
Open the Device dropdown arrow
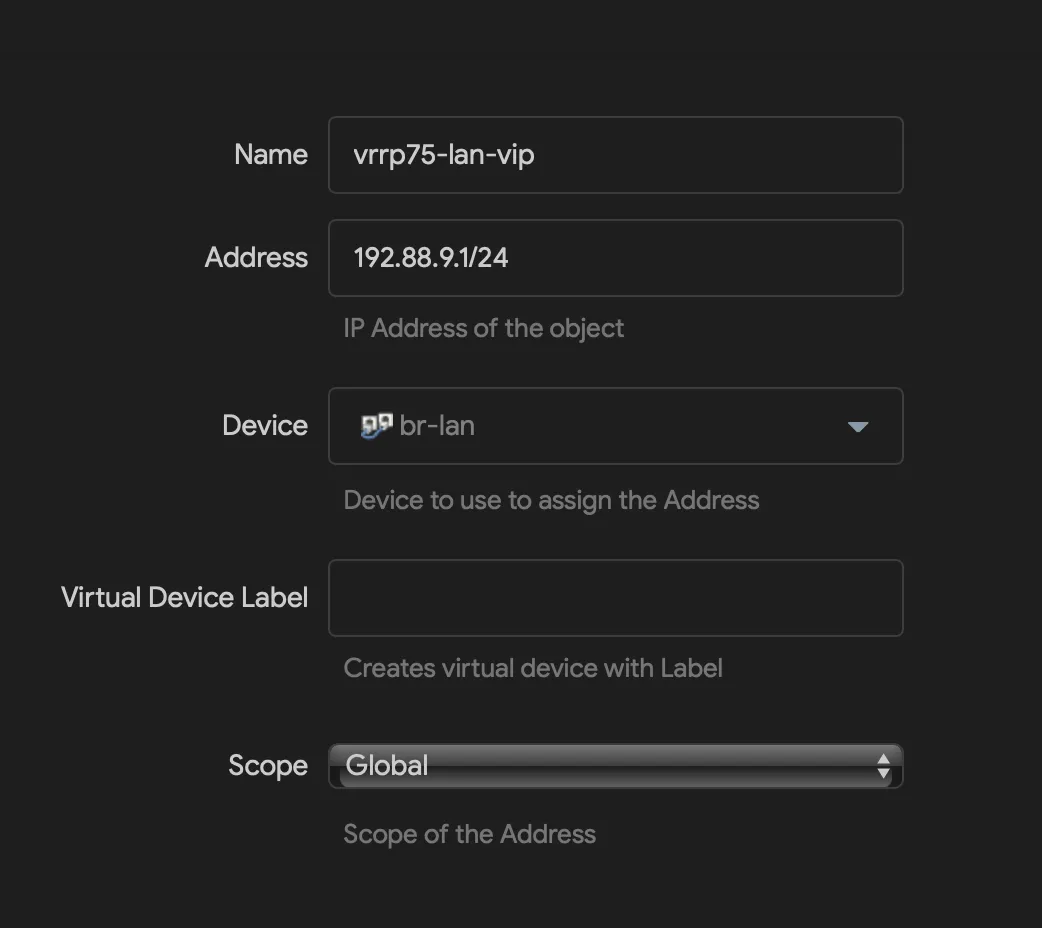857,426
